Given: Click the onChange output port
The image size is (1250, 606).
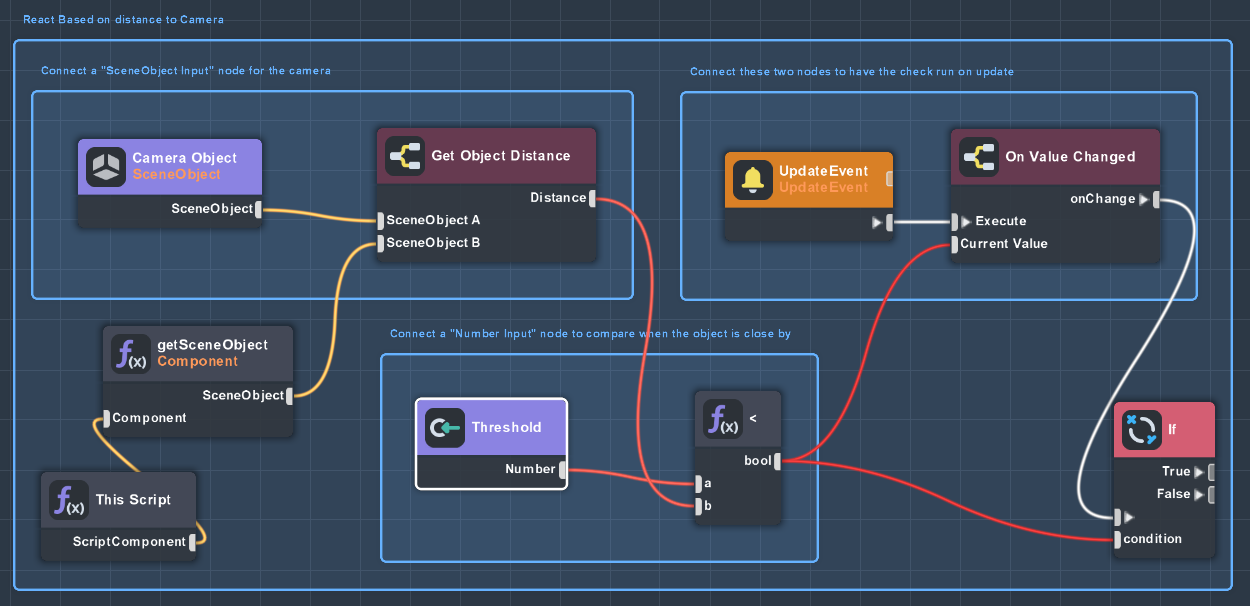Looking at the screenshot, I should pos(1155,199).
